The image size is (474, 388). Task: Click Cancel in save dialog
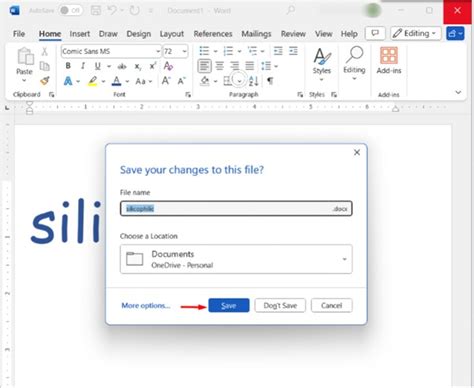[x=331, y=305]
